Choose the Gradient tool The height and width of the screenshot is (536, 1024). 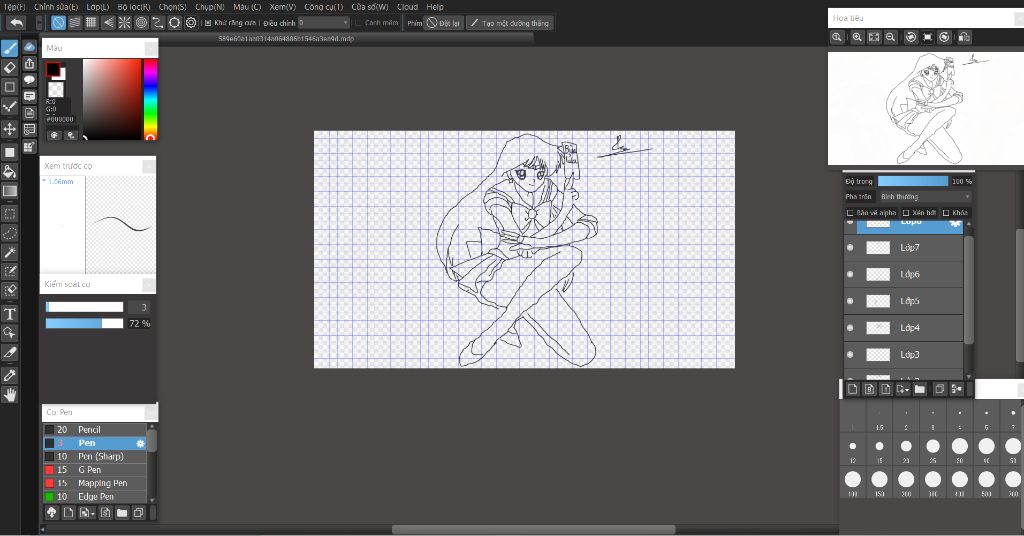pos(10,191)
